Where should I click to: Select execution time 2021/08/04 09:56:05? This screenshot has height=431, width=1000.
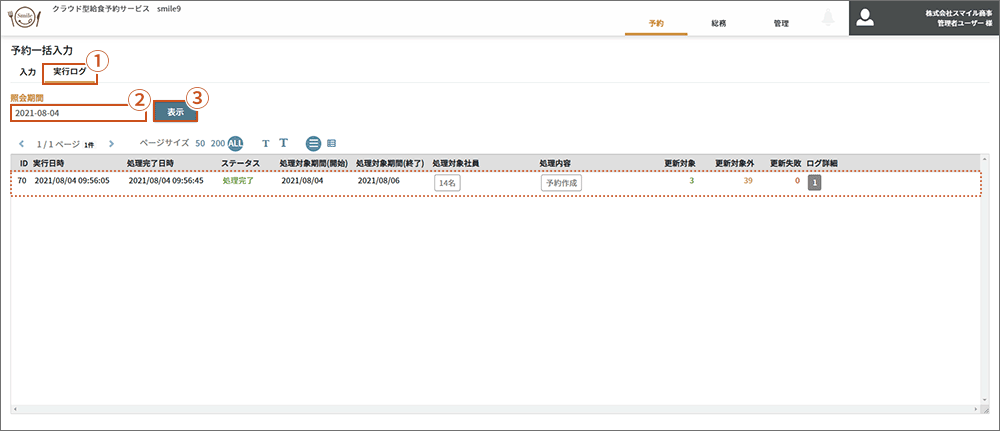click(x=72, y=181)
